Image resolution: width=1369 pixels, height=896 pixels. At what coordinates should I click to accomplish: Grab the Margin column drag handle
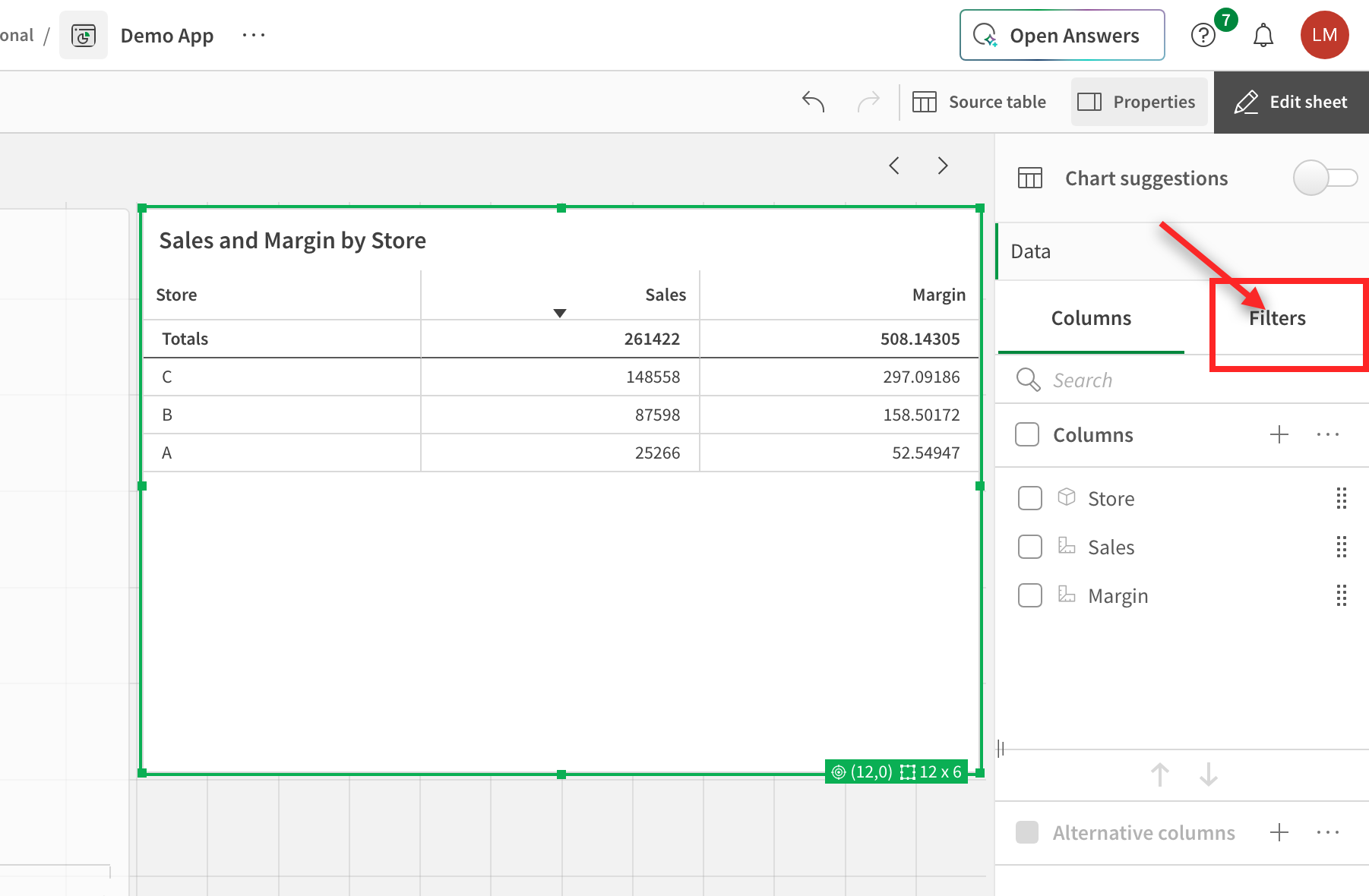[1342, 595]
